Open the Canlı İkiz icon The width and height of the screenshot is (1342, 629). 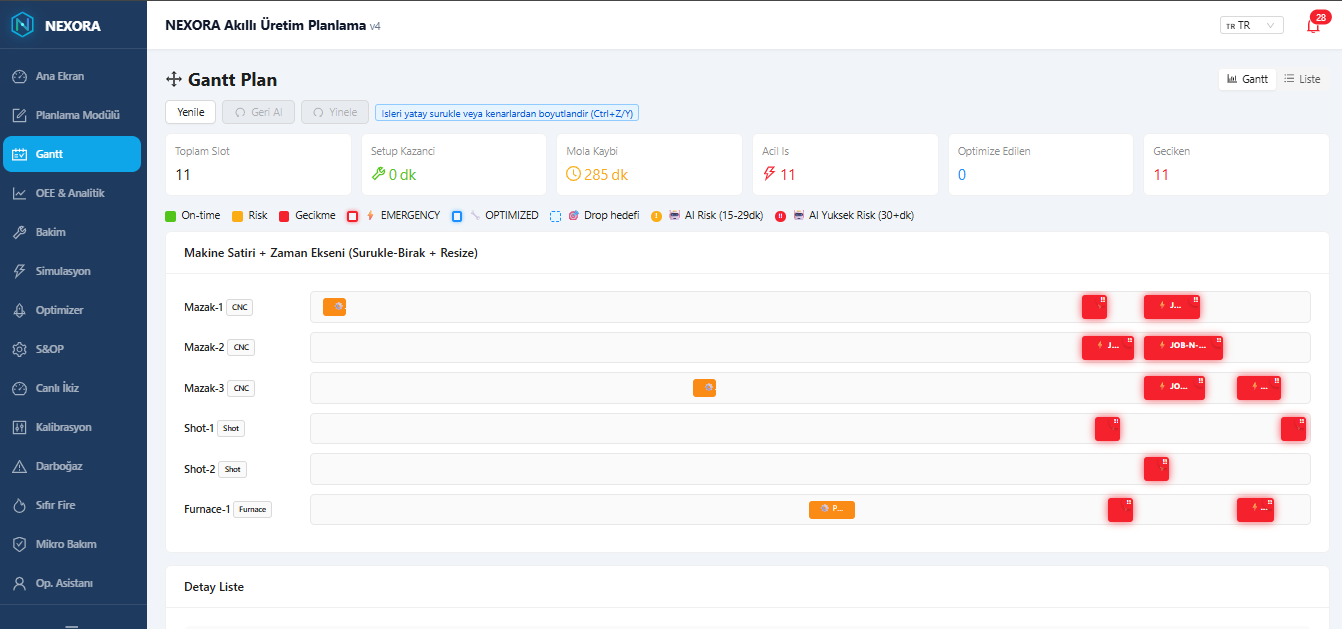click(19, 388)
